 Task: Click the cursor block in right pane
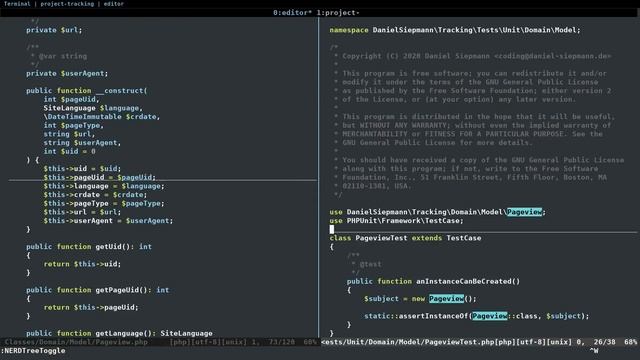(x=331, y=229)
